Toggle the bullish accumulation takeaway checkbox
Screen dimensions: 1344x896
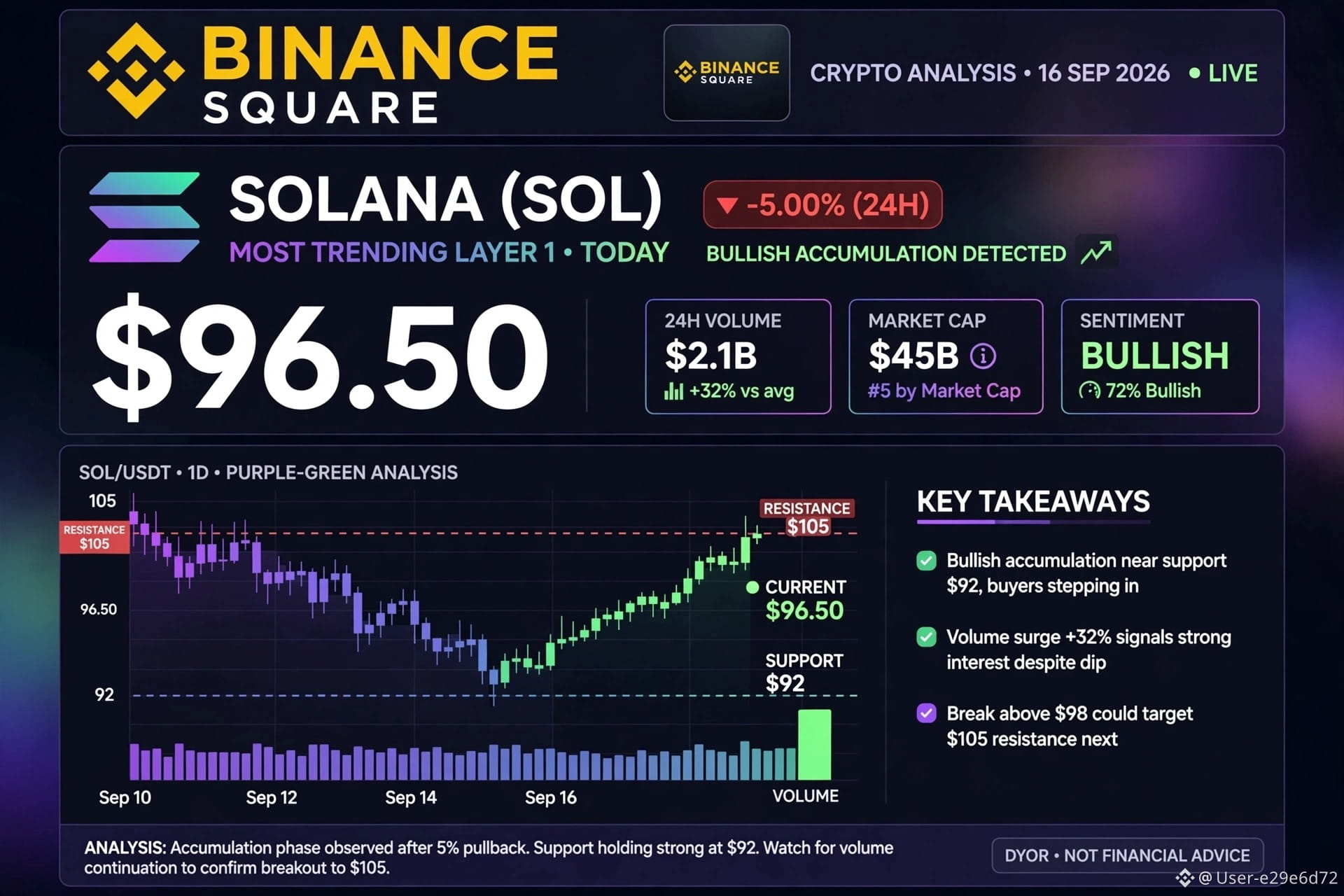[x=926, y=561]
